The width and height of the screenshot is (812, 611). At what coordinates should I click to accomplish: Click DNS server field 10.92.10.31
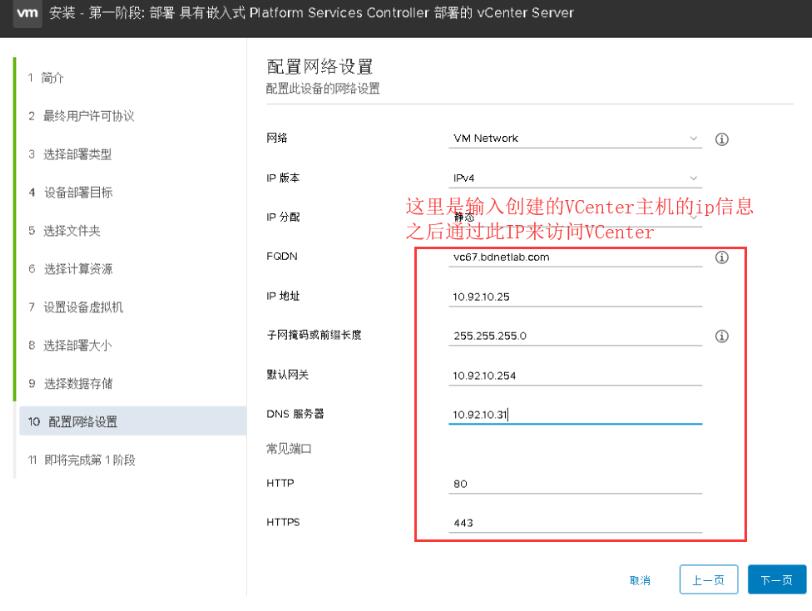575,415
